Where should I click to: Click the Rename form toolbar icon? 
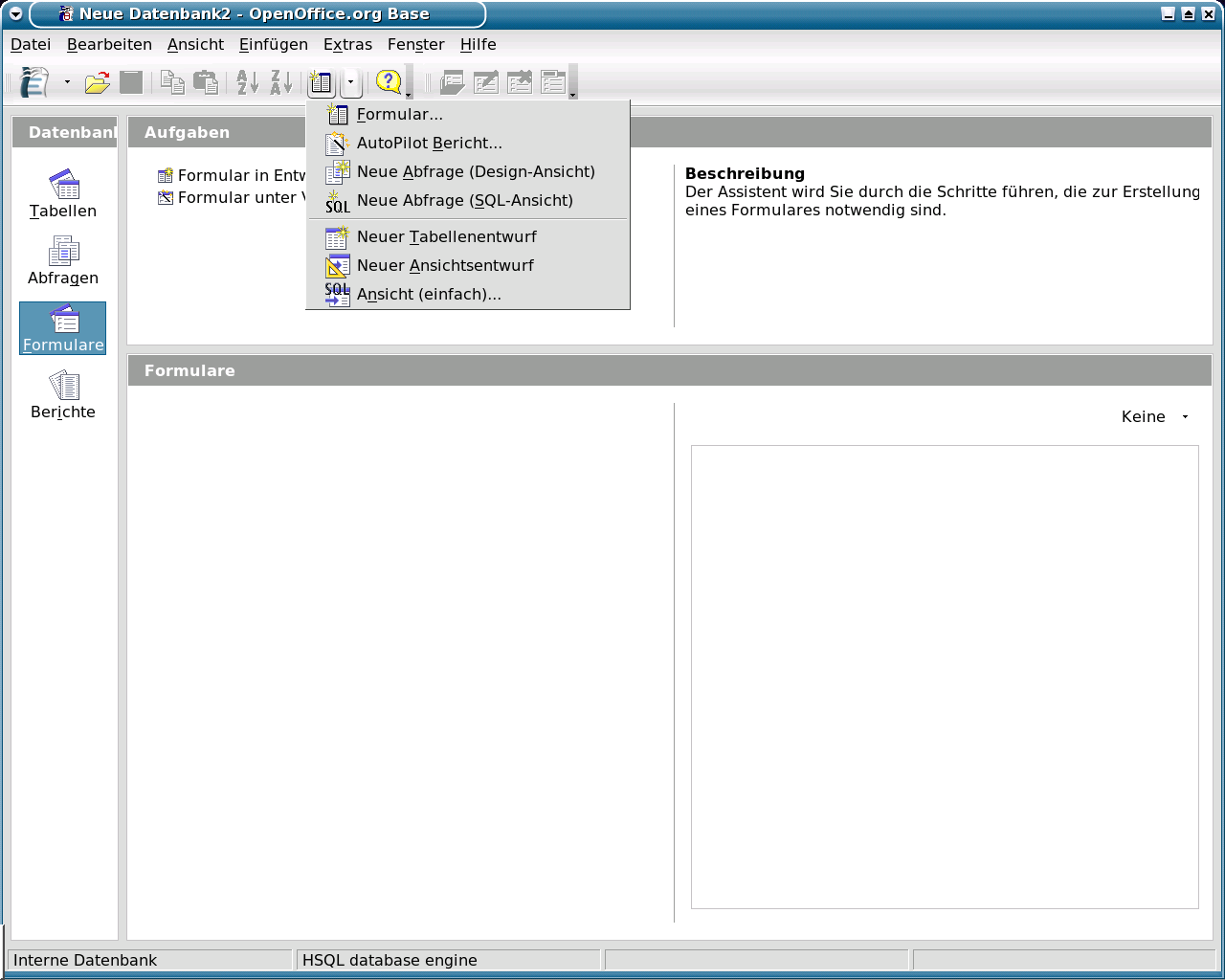(553, 82)
